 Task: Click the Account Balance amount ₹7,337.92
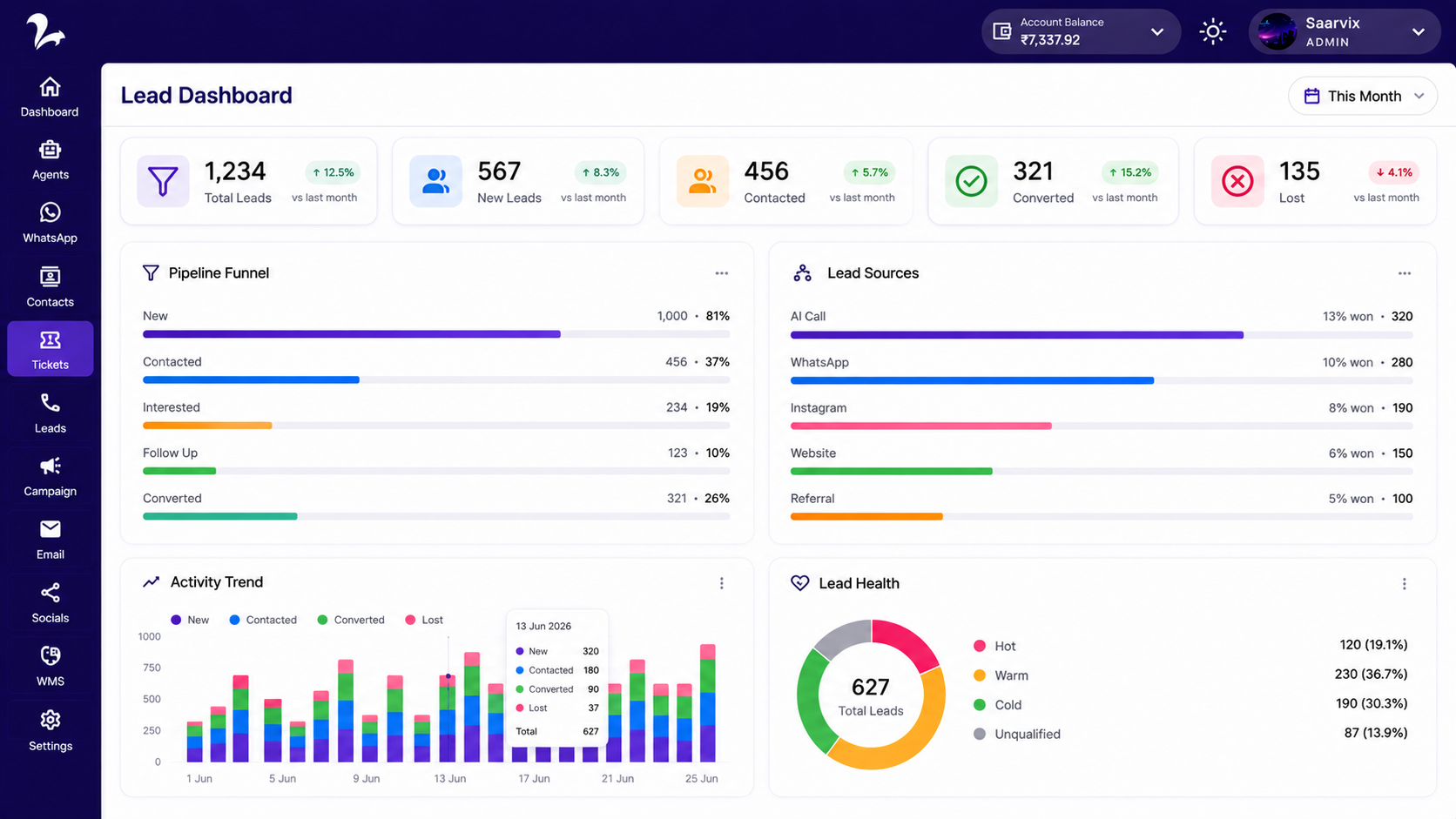click(x=1050, y=40)
